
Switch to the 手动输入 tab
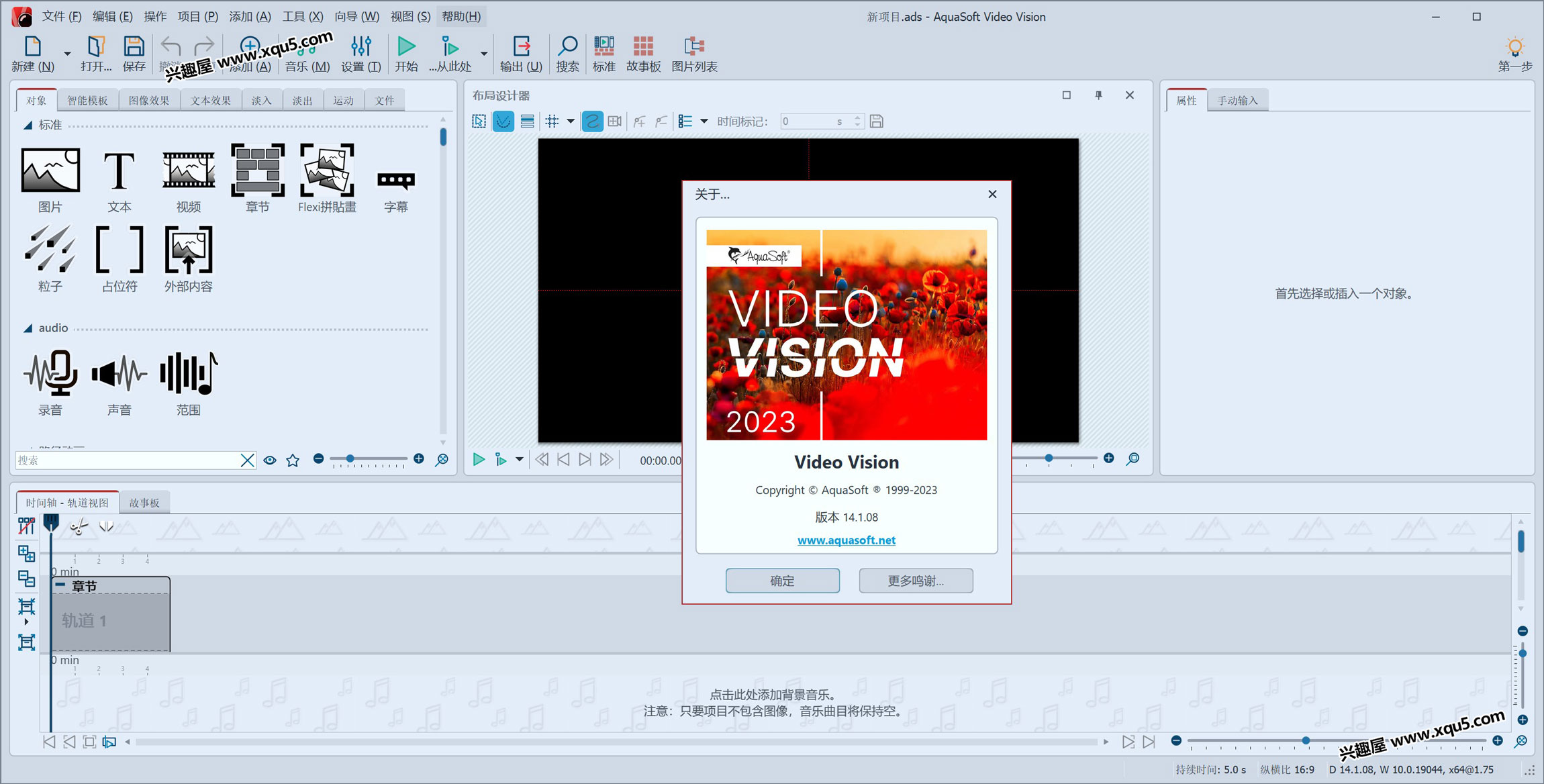point(1237,100)
